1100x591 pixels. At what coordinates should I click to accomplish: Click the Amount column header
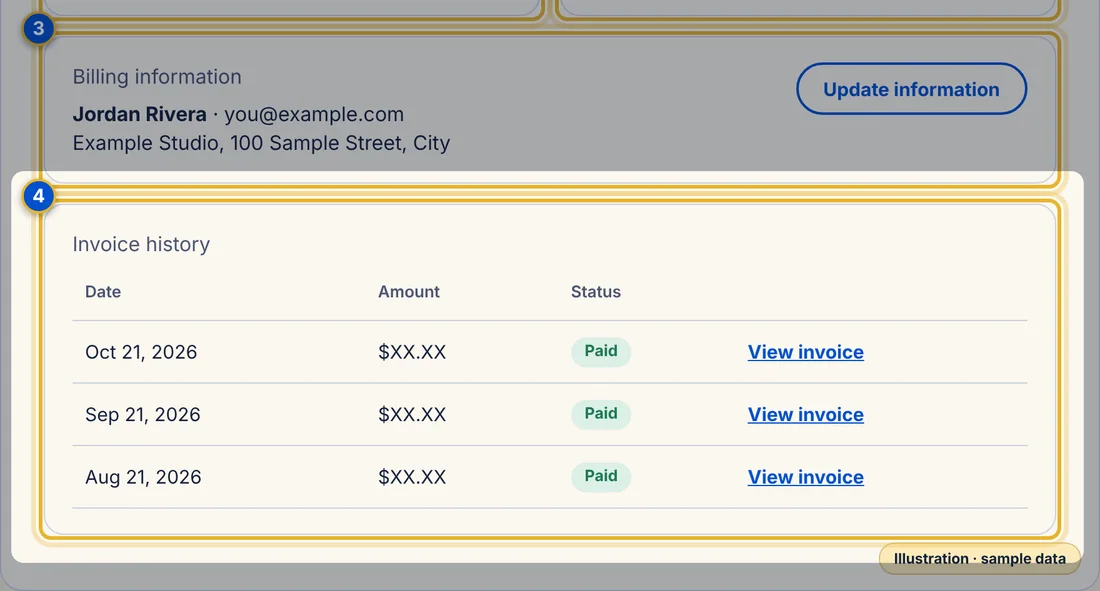click(409, 291)
